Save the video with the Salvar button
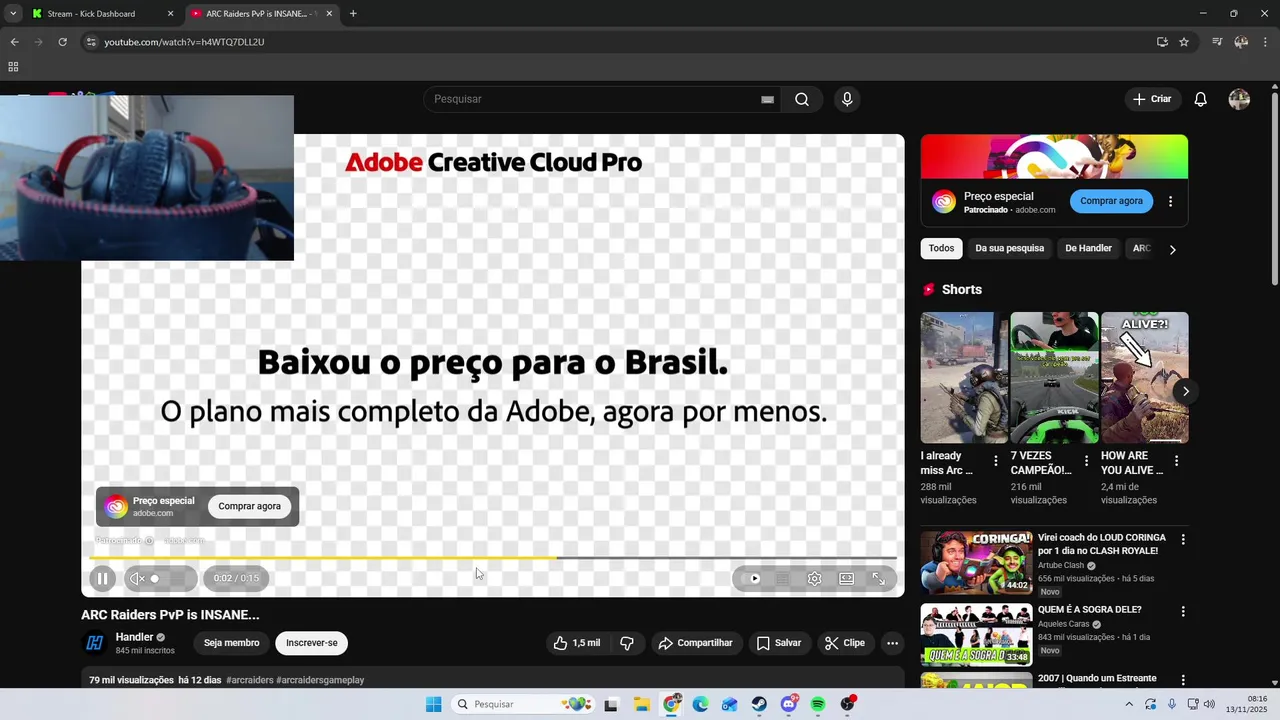 click(779, 643)
